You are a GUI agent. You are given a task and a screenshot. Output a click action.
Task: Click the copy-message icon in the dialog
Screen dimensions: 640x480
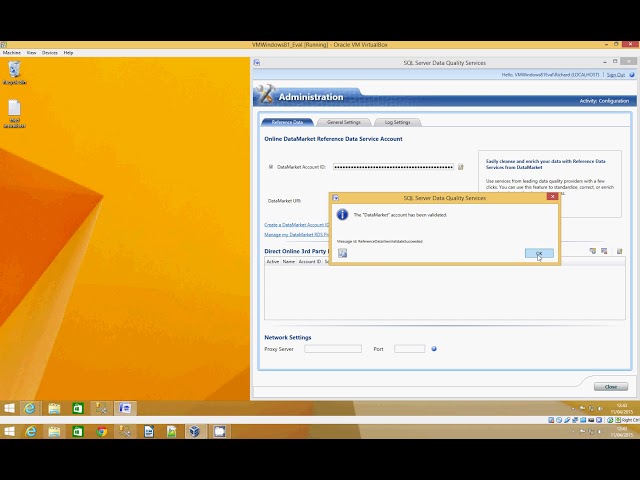(342, 253)
